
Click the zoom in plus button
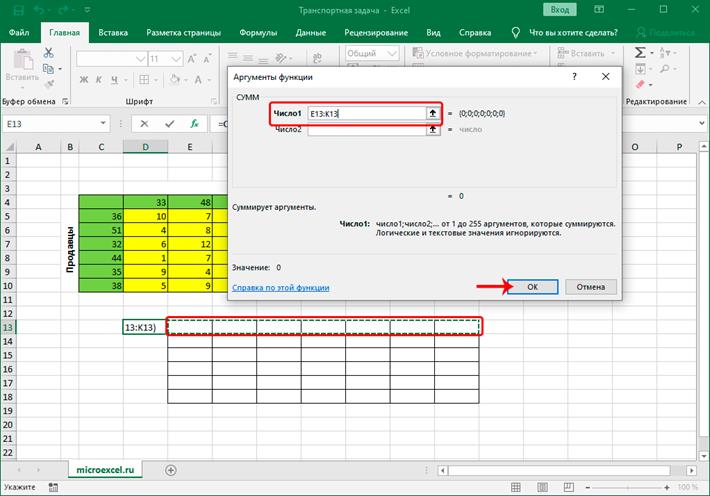[667, 487]
